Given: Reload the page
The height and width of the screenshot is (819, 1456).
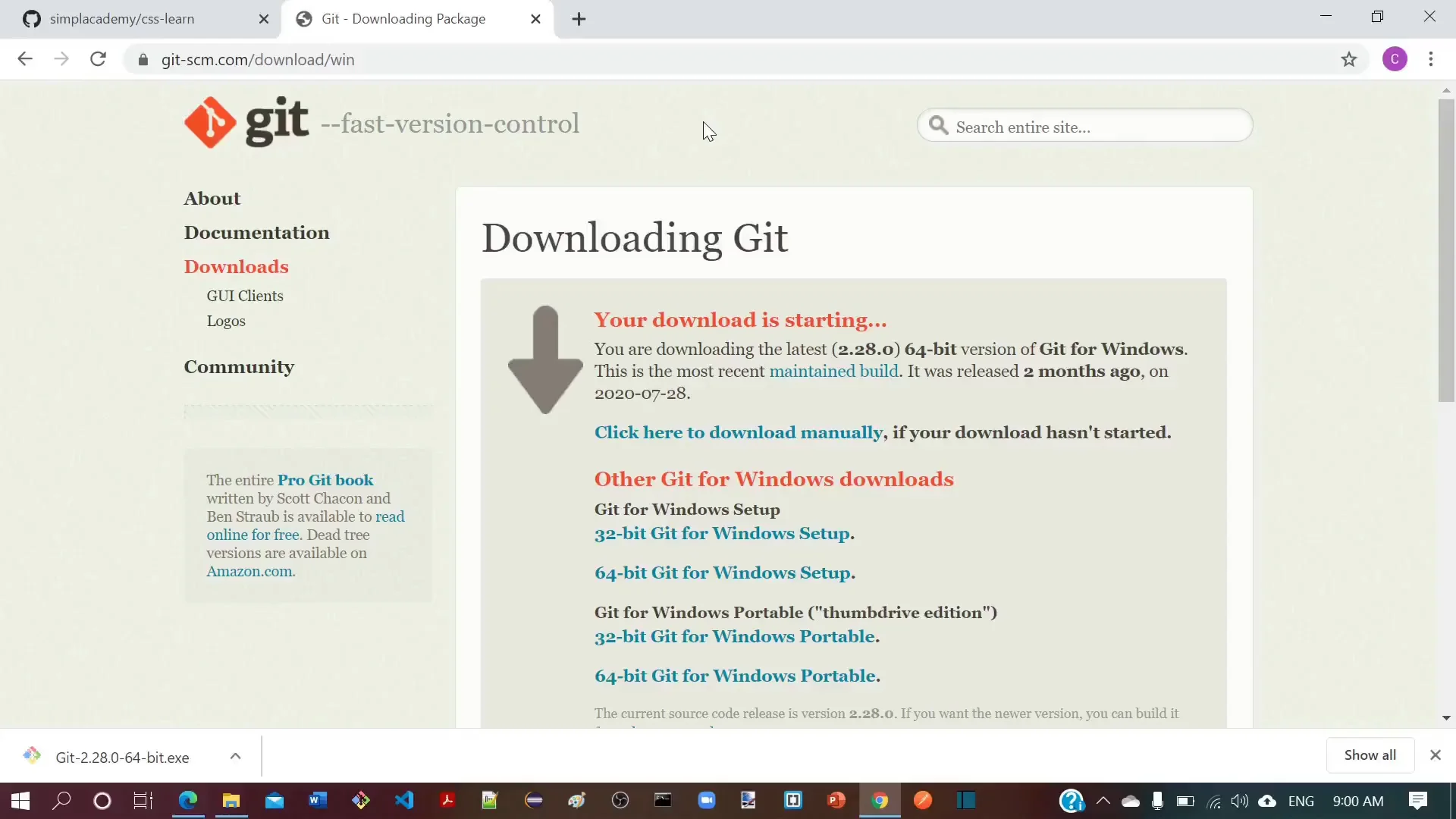Looking at the screenshot, I should coord(98,59).
